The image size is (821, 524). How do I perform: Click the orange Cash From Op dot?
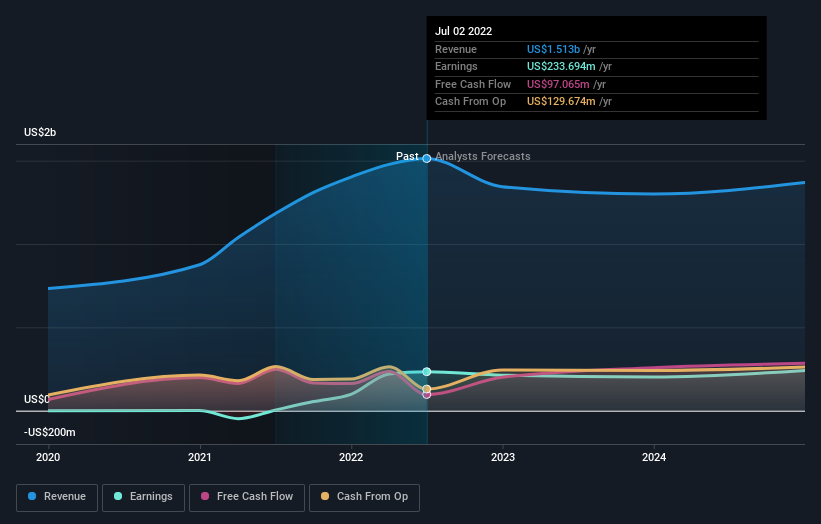(325, 496)
